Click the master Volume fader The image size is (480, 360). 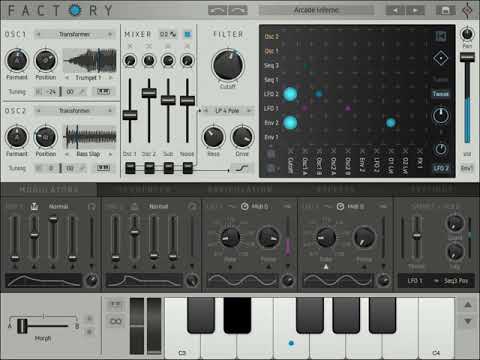pos(467,57)
